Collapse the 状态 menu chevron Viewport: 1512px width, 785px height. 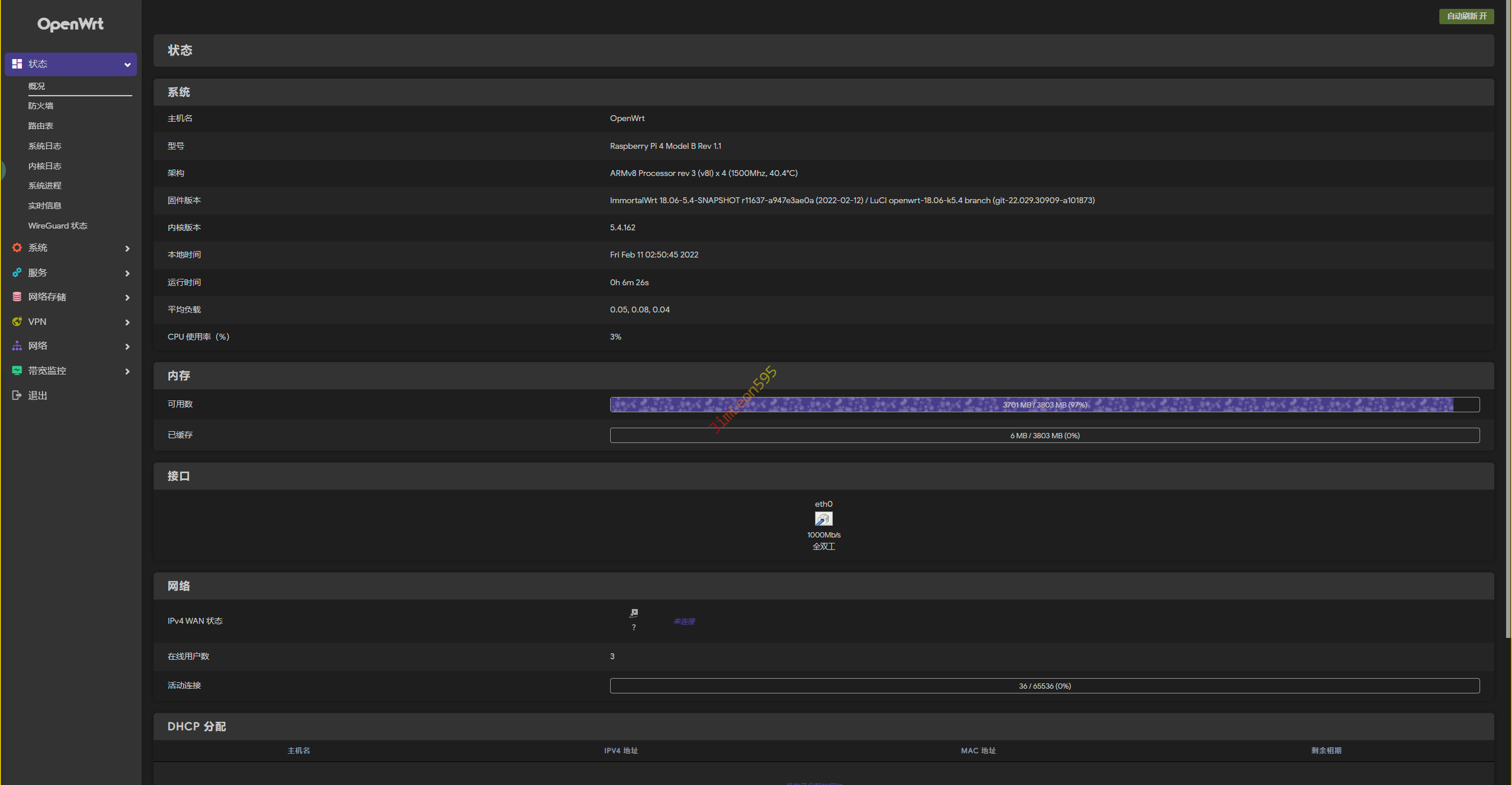pyautogui.click(x=127, y=65)
